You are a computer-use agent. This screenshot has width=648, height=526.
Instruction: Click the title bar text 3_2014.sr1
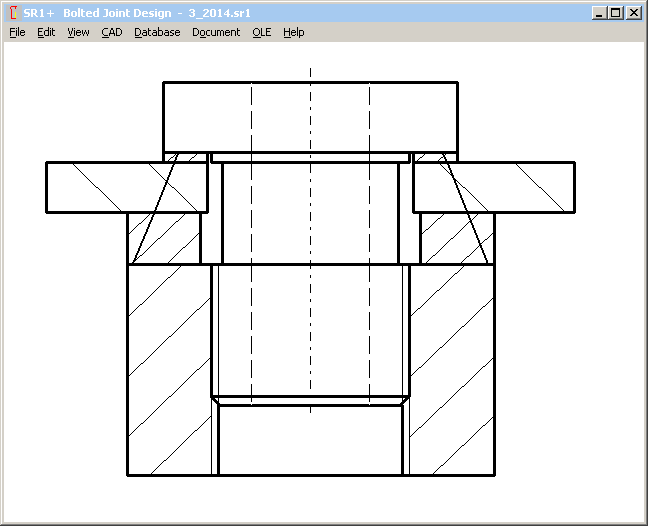pyautogui.click(x=219, y=13)
